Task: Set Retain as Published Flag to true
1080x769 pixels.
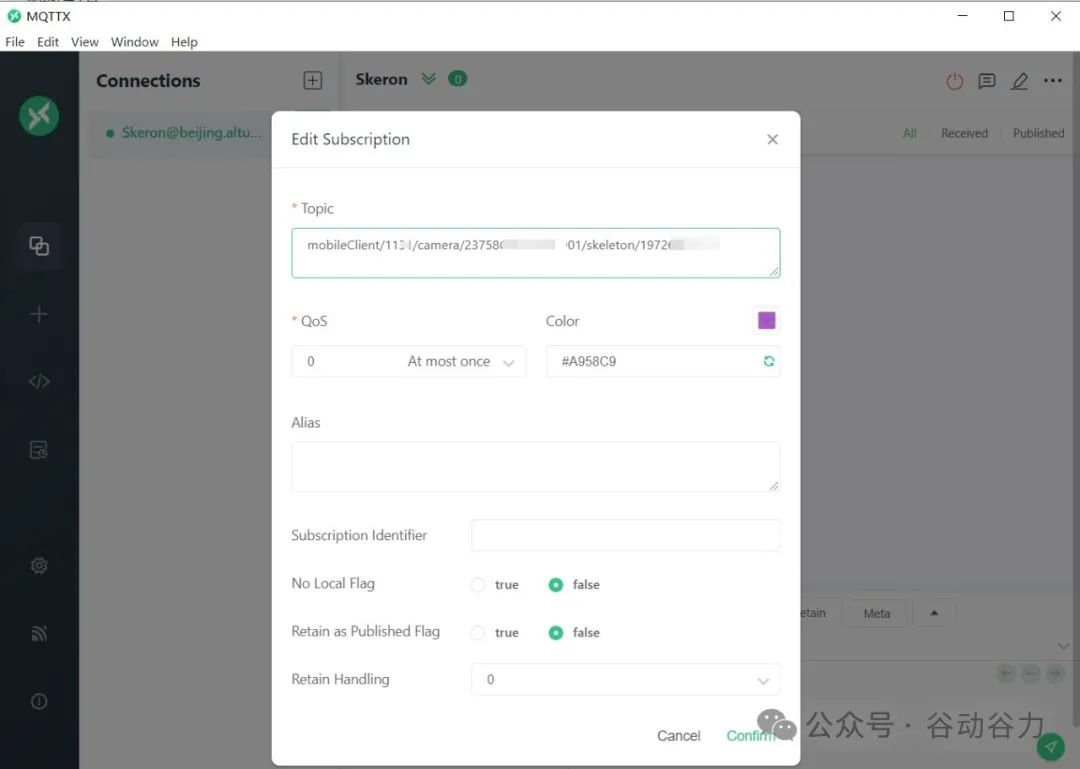Action: coord(478,633)
